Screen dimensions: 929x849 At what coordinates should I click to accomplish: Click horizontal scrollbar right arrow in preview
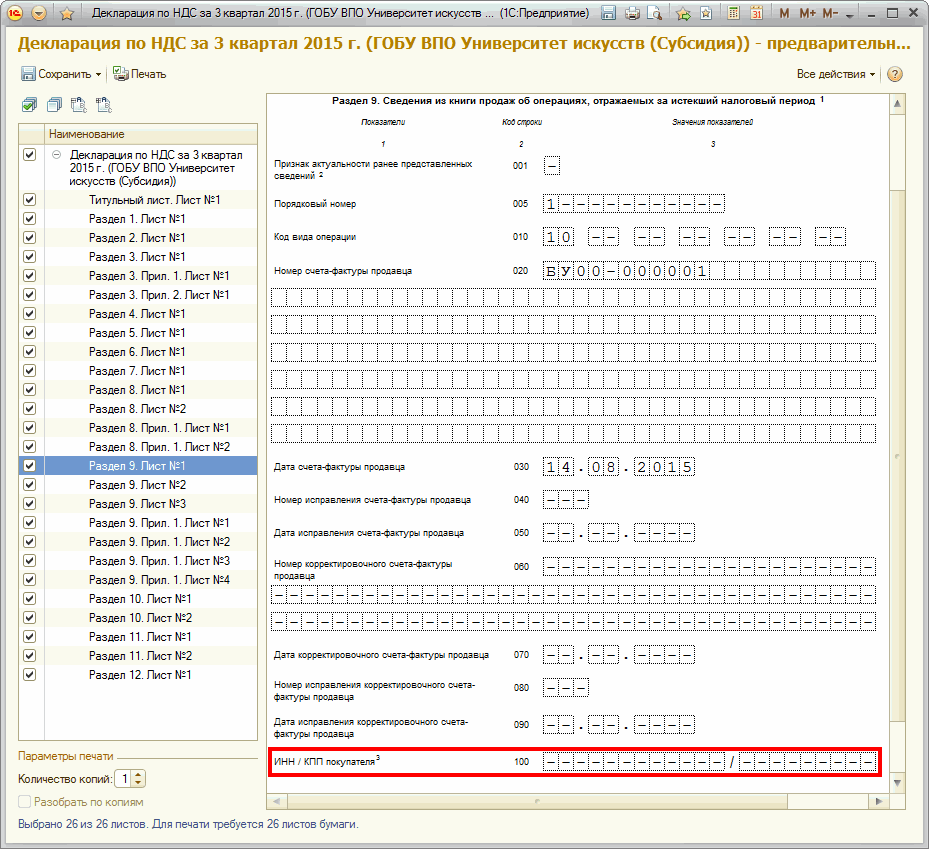click(x=879, y=801)
